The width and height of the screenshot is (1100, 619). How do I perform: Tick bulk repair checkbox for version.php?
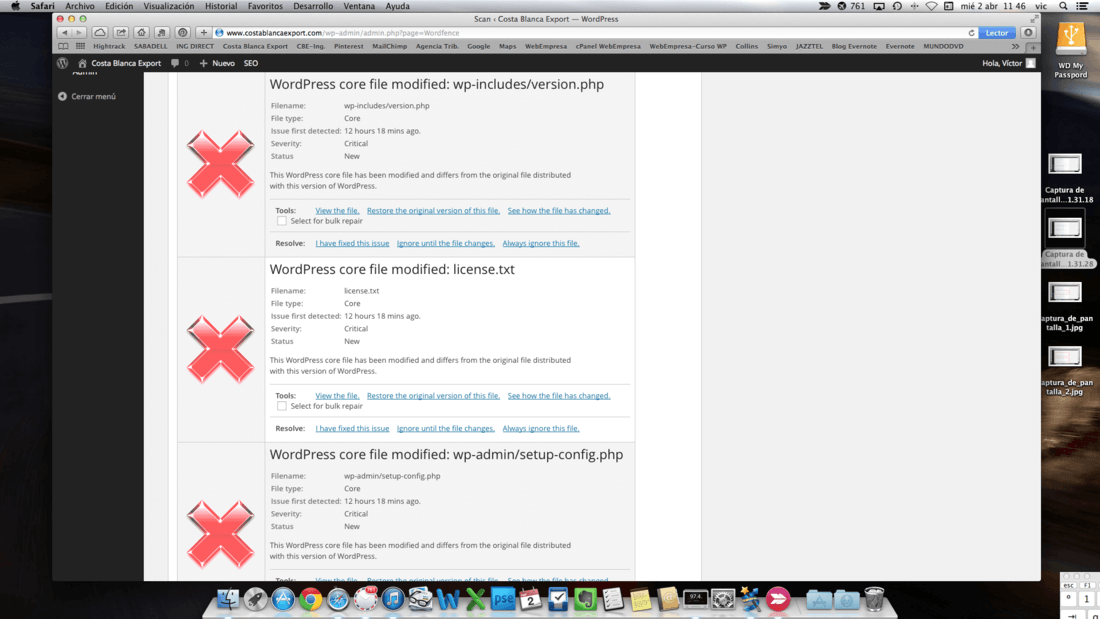pos(281,221)
